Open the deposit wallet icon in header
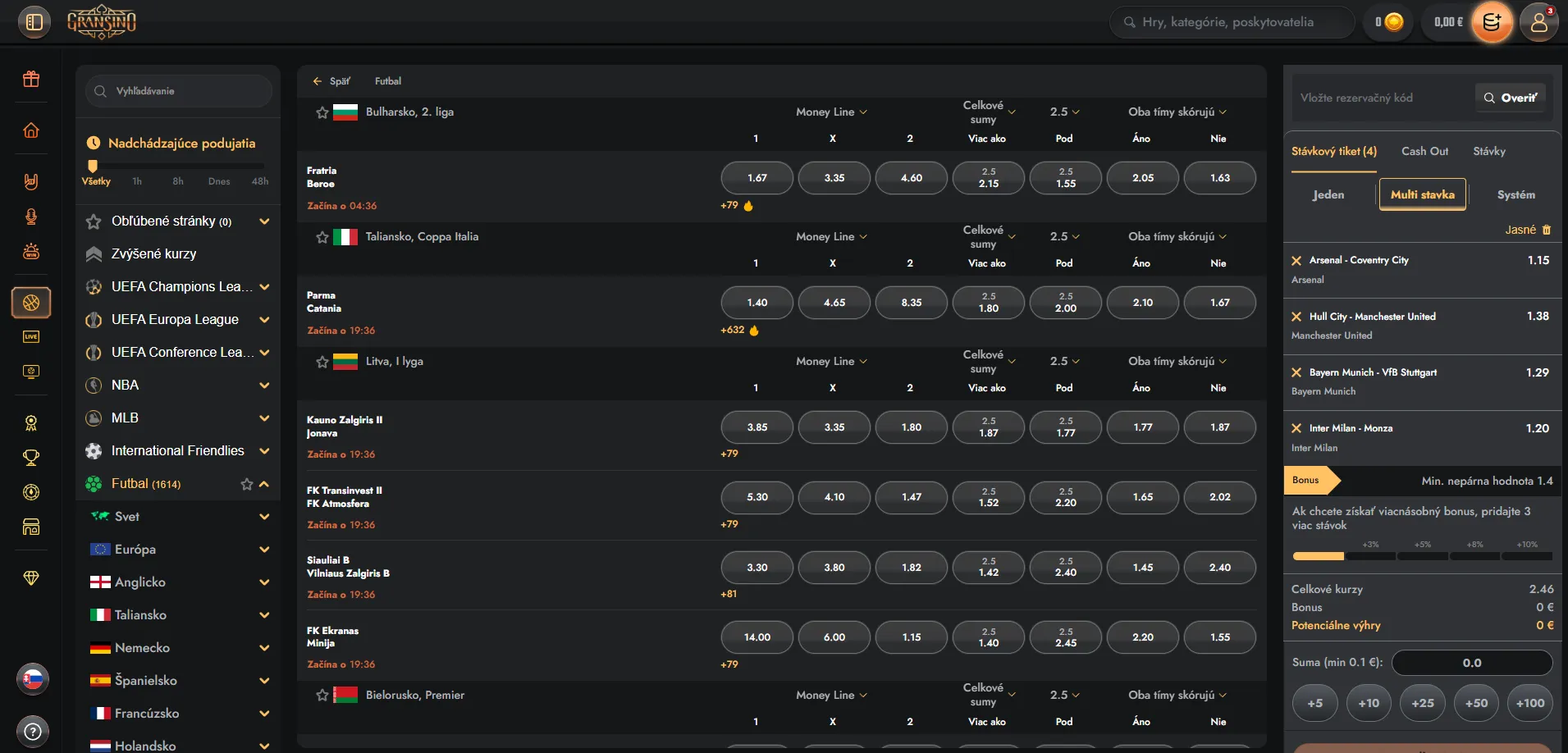This screenshot has width=1568, height=753. click(x=1492, y=22)
